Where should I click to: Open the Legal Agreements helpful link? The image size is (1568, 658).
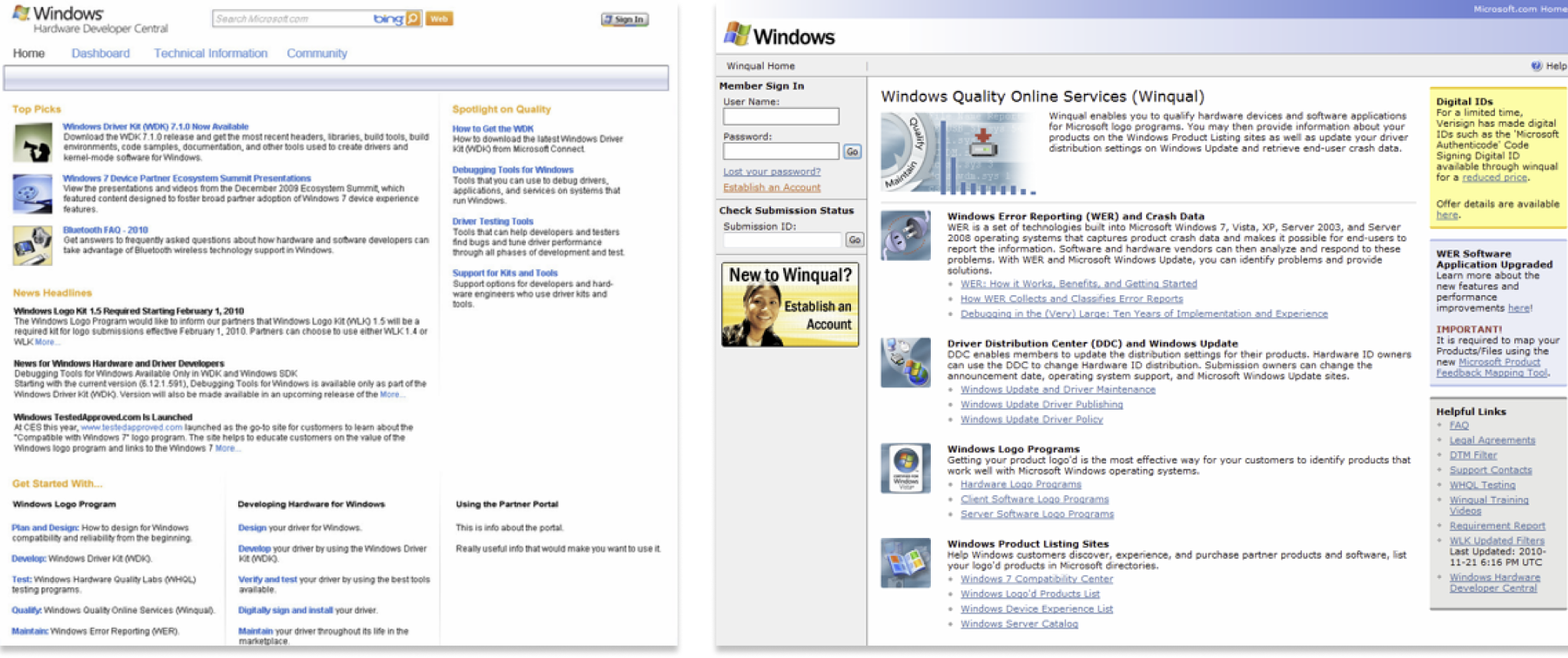pos(1492,440)
